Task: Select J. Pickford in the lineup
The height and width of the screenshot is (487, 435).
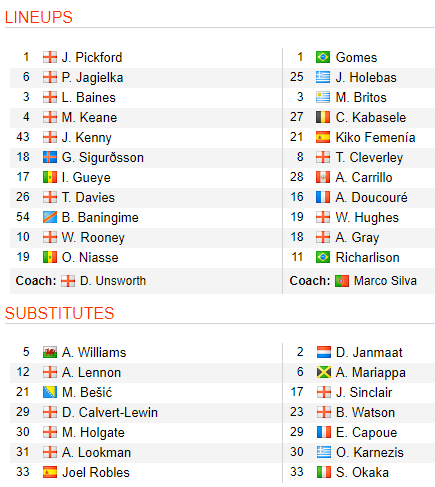Action: click(x=92, y=57)
